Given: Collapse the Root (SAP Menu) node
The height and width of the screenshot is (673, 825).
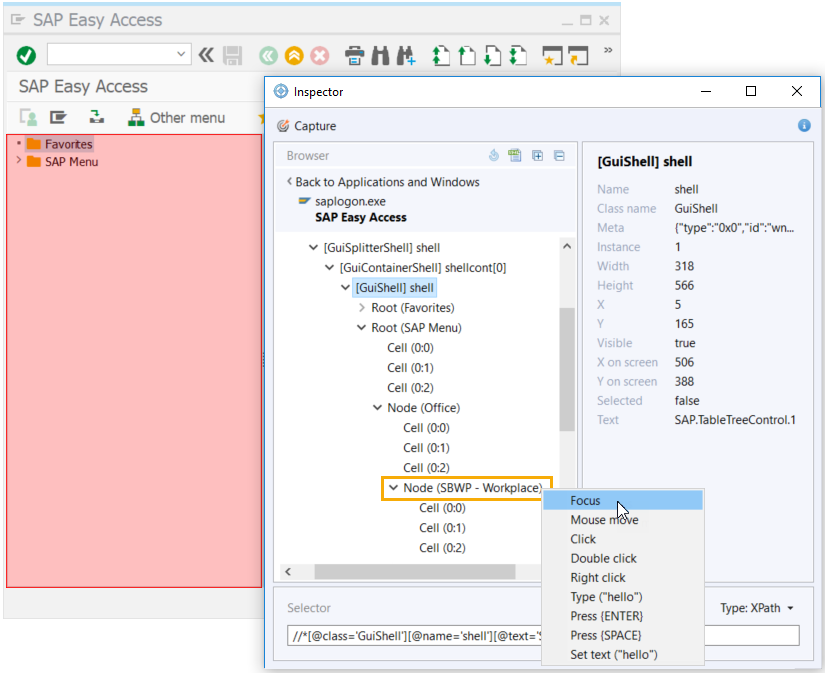Looking at the screenshot, I should [x=361, y=327].
